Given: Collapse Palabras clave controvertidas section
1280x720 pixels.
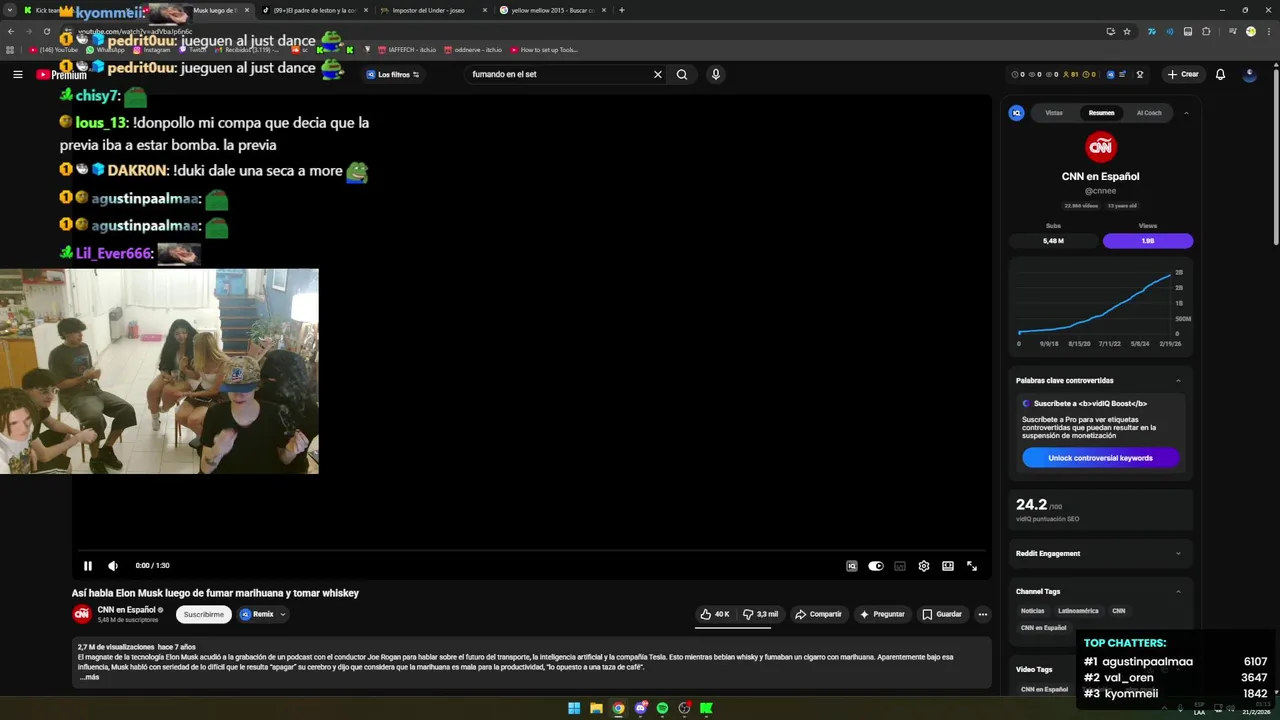Looking at the screenshot, I should click(x=1178, y=381).
